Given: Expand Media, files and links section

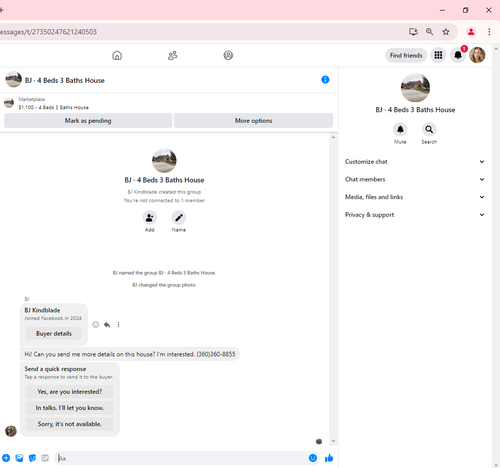Looking at the screenshot, I should 415,197.
